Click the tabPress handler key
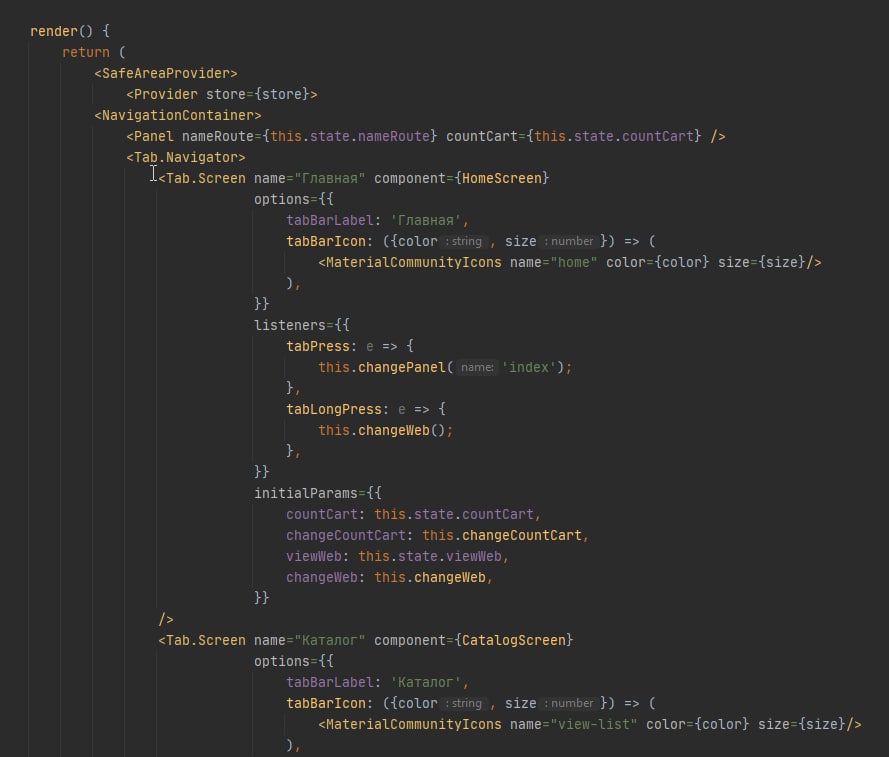 point(318,346)
